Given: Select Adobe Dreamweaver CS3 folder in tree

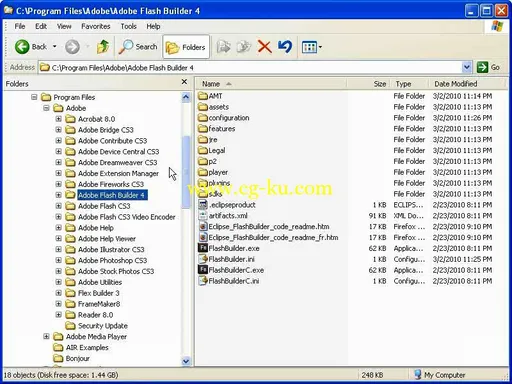Looking at the screenshot, I should point(117,163).
